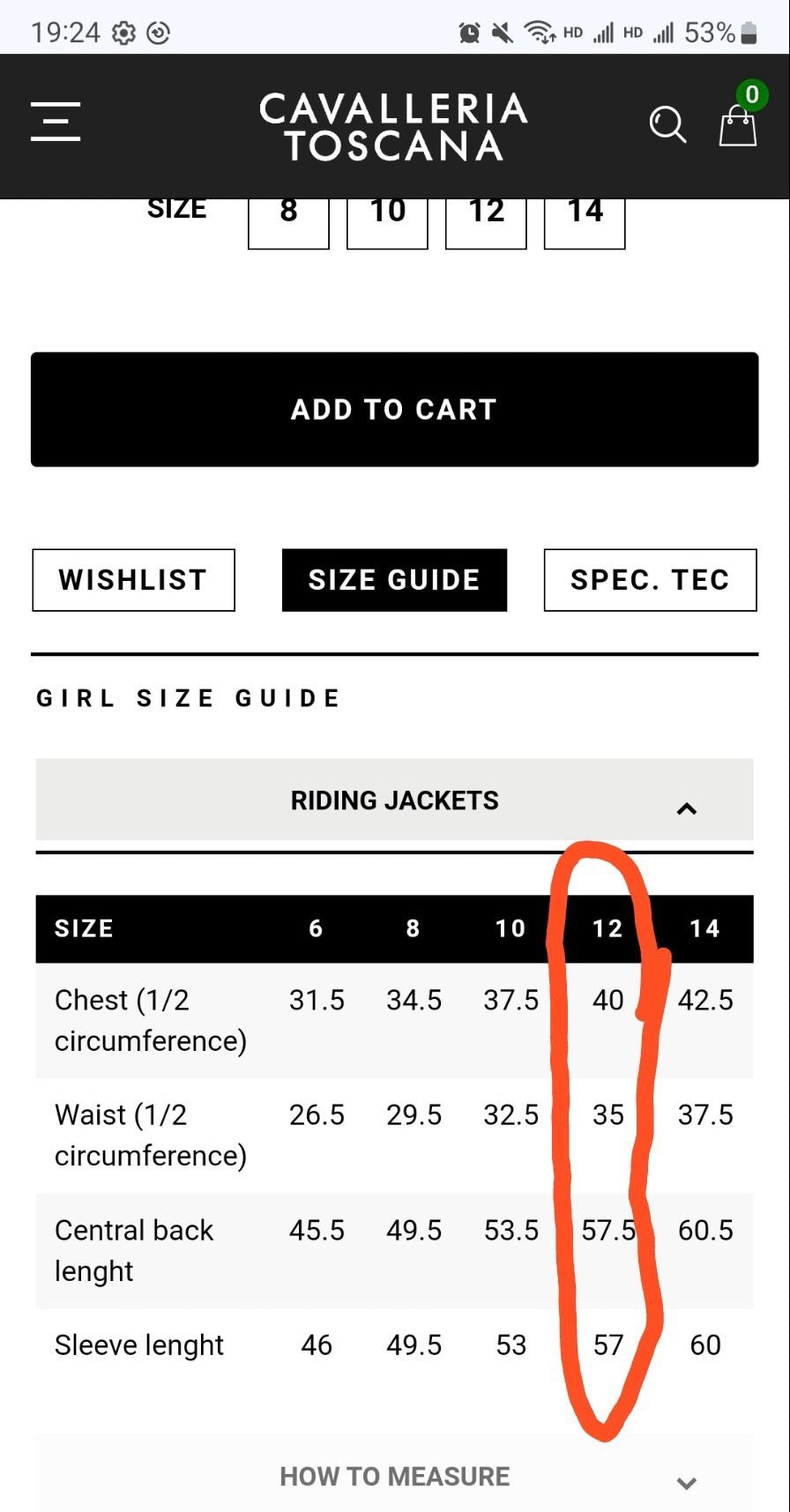Image resolution: width=790 pixels, height=1512 pixels.
Task: Tap the settings gear in status bar
Action: click(x=123, y=34)
